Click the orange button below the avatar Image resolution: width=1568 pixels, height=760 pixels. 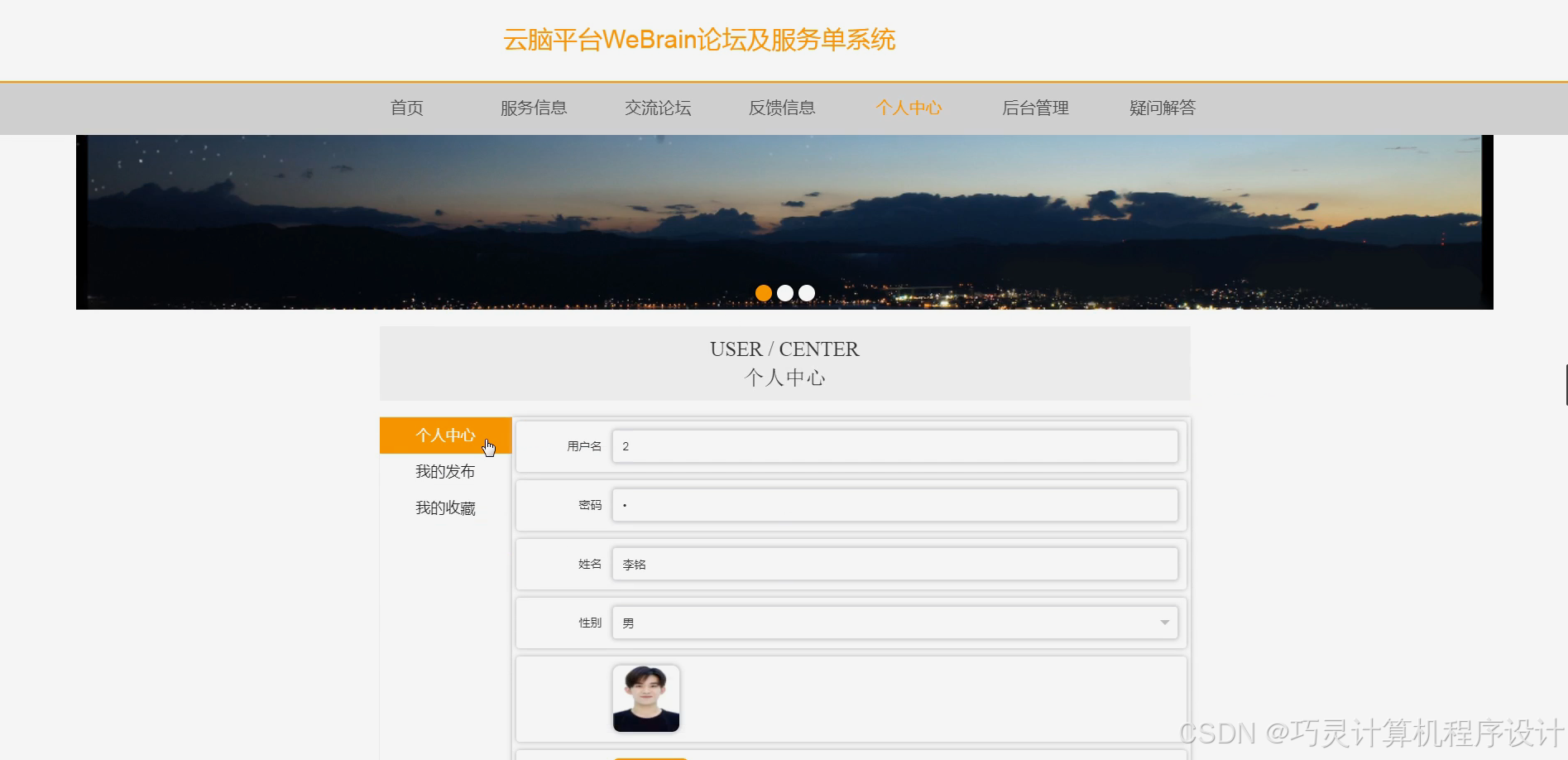[x=650, y=757]
